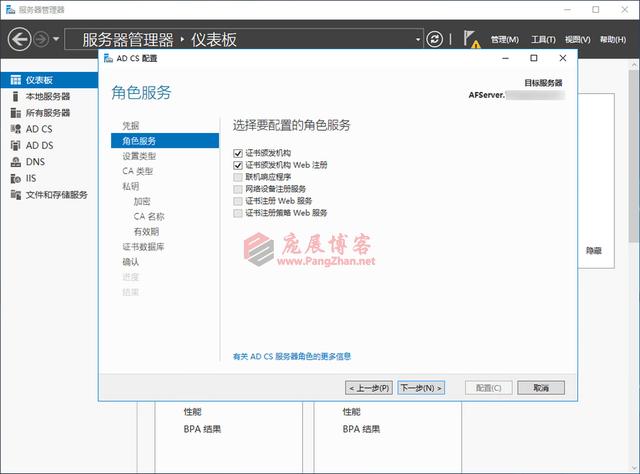Open left tile BPA 结果 entry

tap(202, 429)
